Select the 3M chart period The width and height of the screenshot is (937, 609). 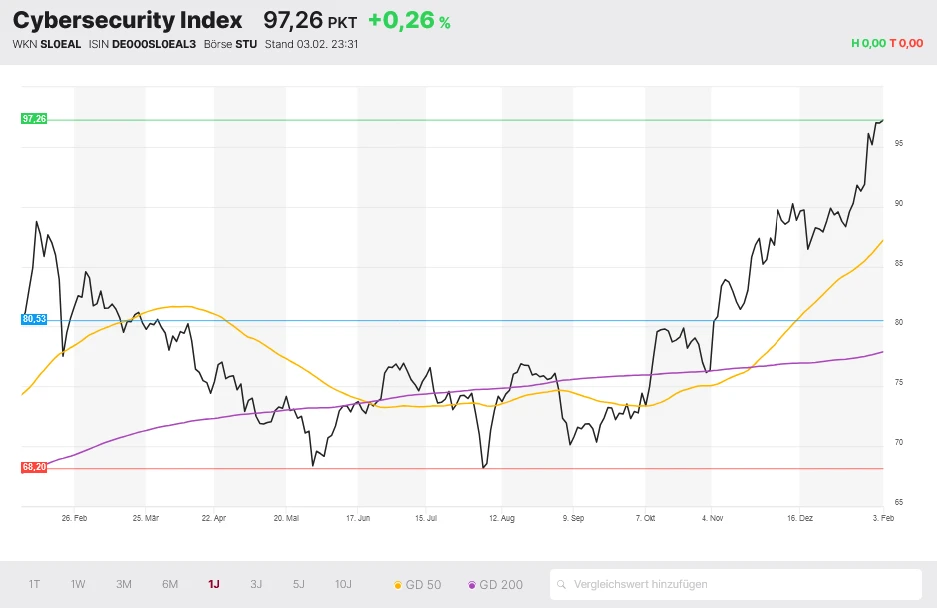(124, 585)
